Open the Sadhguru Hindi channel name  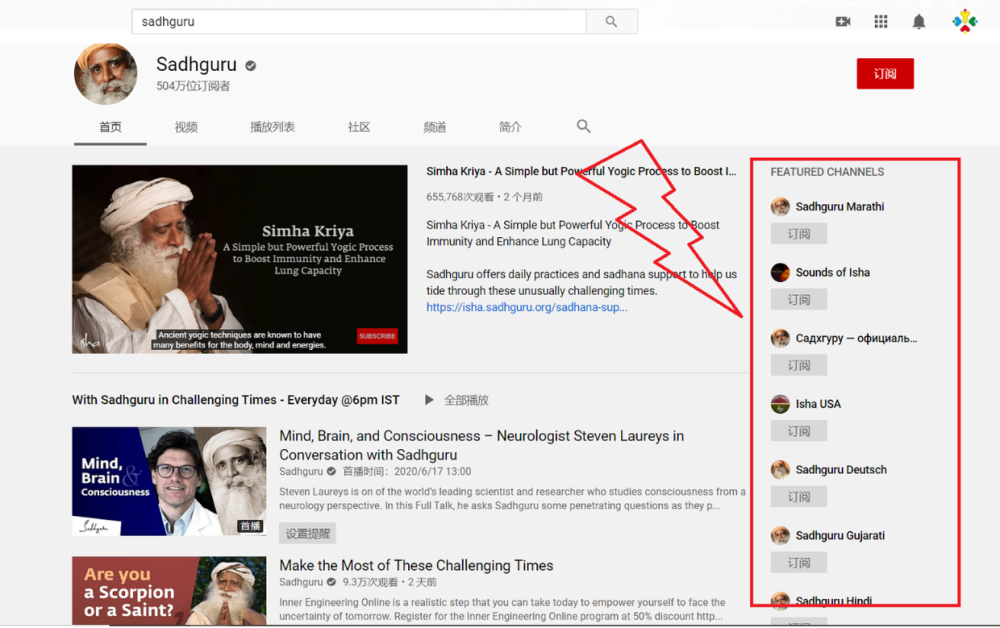coord(834,601)
